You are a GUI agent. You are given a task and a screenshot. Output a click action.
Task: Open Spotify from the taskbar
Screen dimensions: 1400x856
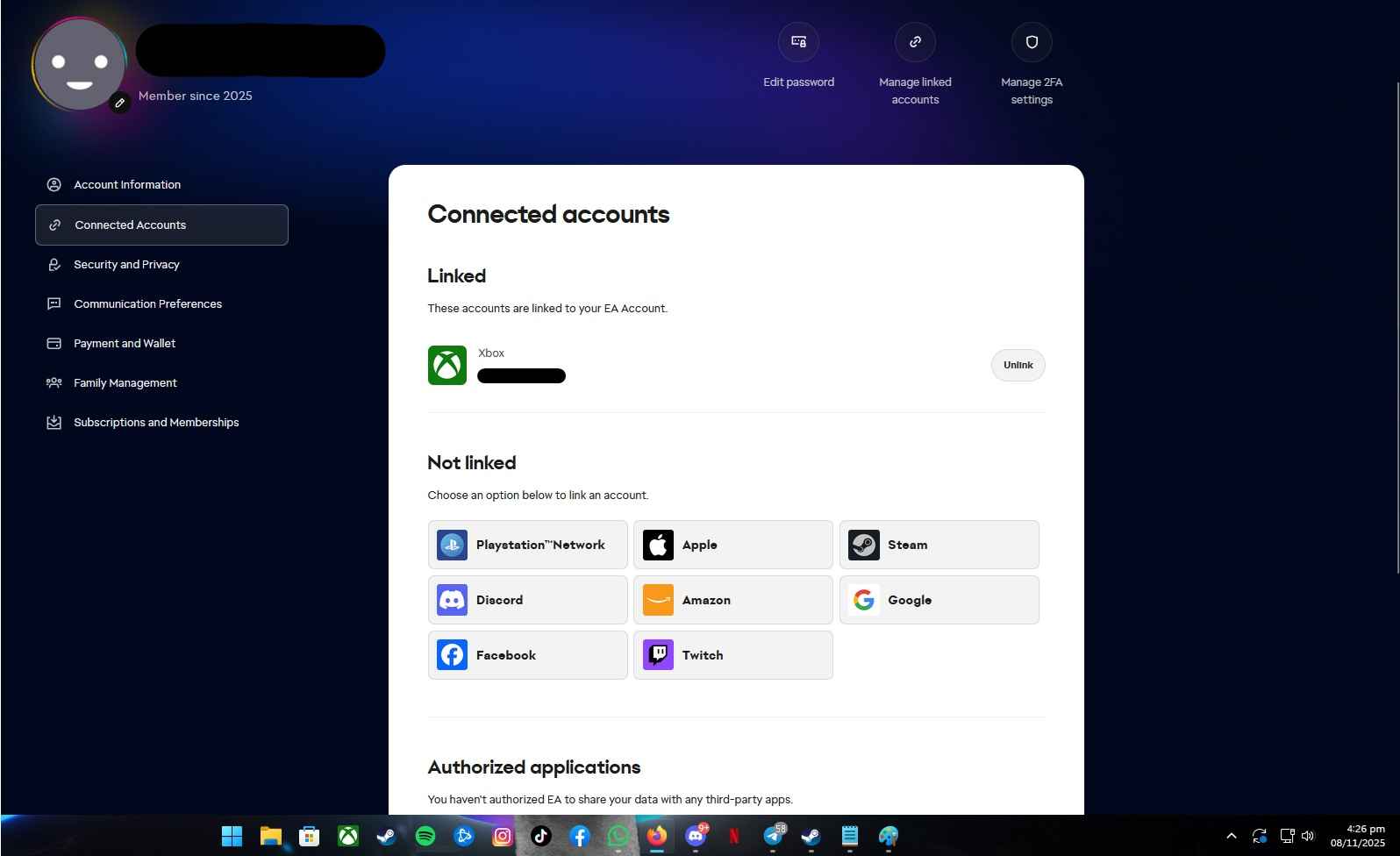point(425,836)
